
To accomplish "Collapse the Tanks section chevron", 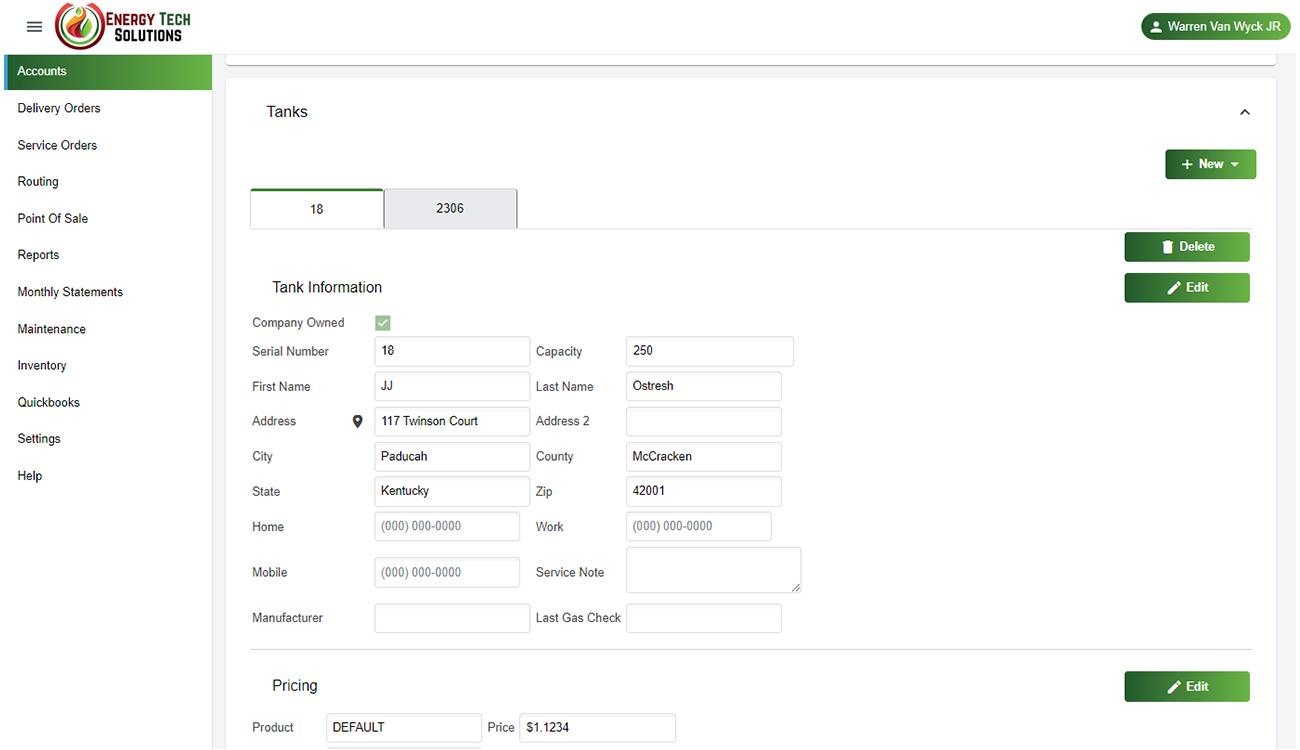I will point(1244,112).
